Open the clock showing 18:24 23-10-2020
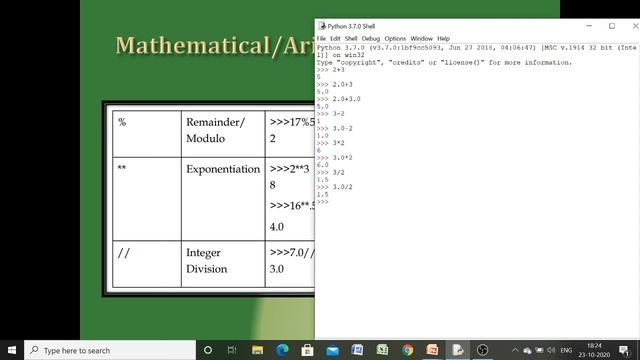The height and width of the screenshot is (360, 640). pyautogui.click(x=594, y=350)
